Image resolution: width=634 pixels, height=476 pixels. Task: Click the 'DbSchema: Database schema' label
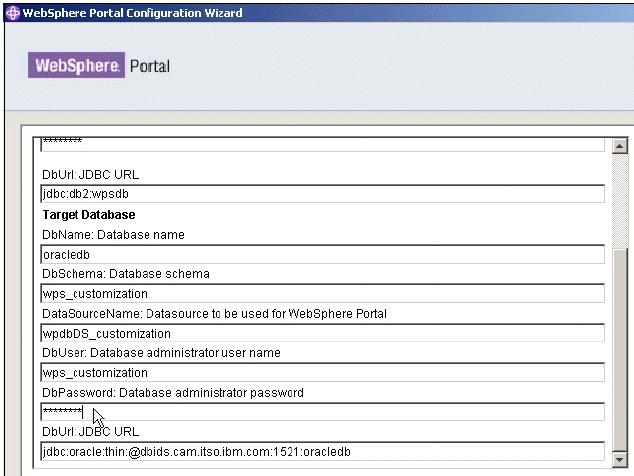(x=126, y=274)
